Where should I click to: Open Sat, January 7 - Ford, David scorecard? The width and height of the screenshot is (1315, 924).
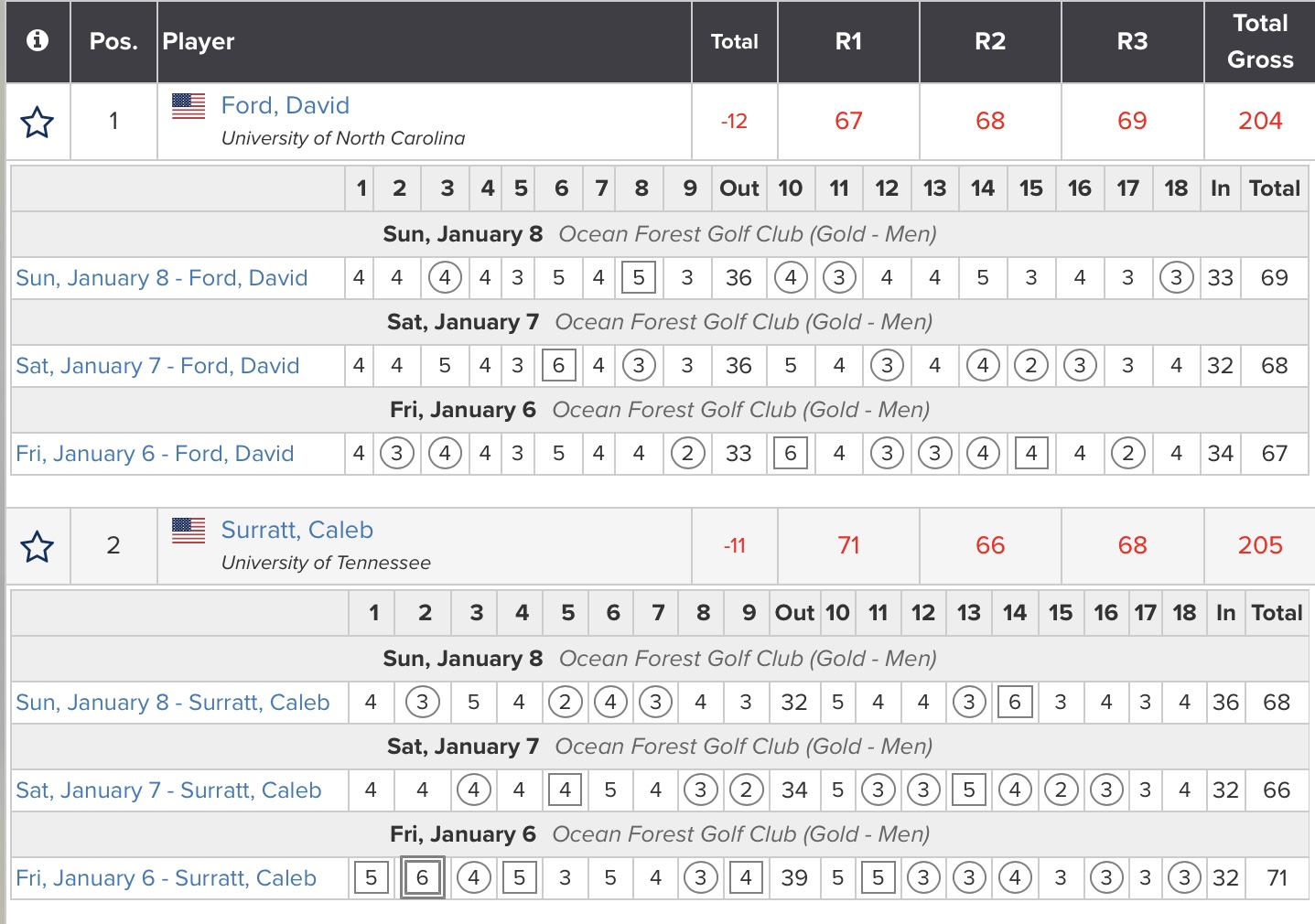point(157,366)
